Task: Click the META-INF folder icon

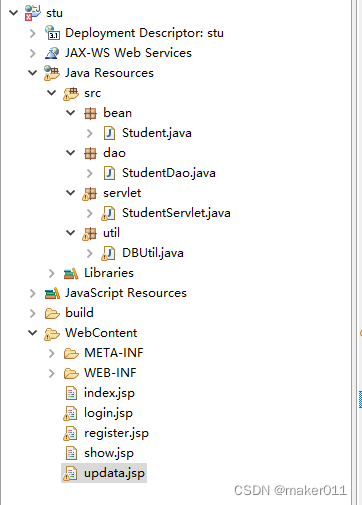Action: 71,353
